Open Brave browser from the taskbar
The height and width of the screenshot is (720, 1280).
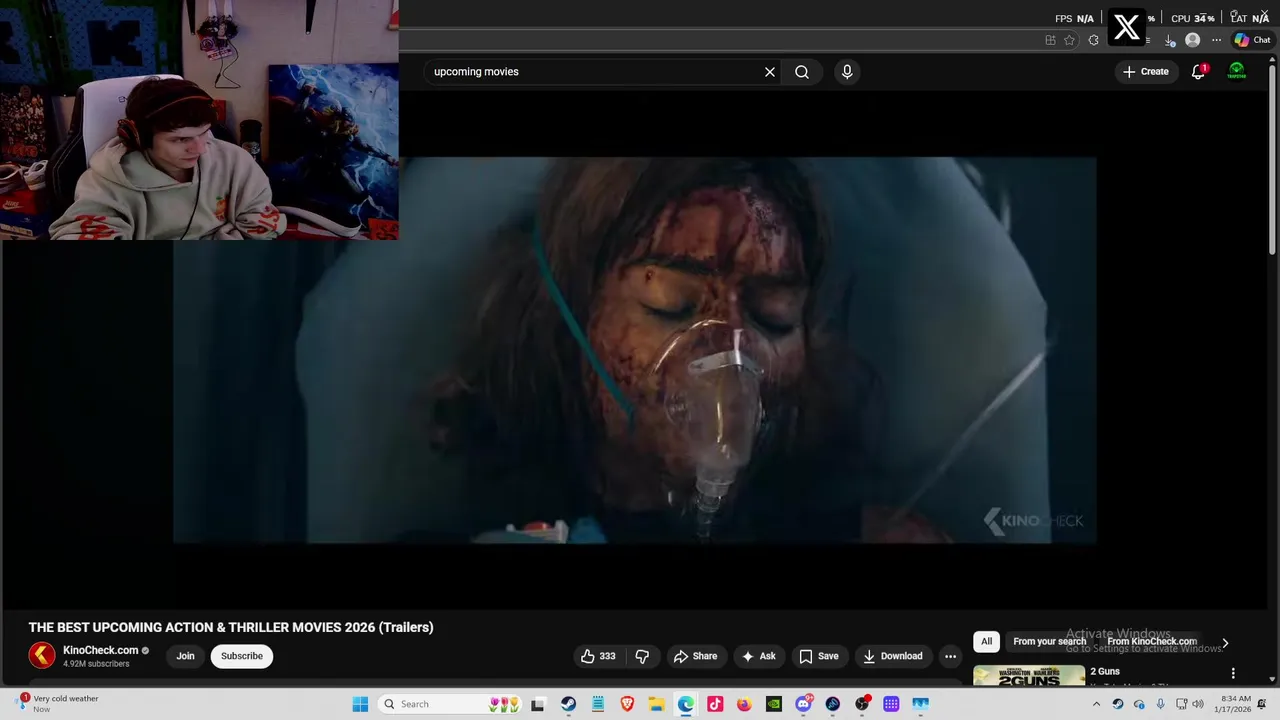pyautogui.click(x=627, y=704)
